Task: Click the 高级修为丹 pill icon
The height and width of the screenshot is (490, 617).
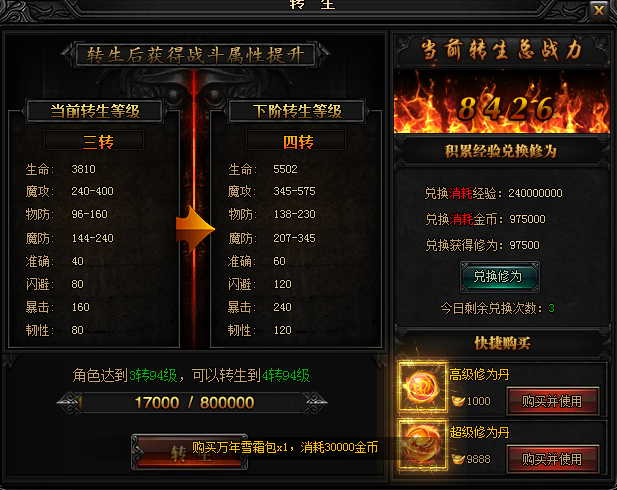Action: pyautogui.click(x=423, y=387)
